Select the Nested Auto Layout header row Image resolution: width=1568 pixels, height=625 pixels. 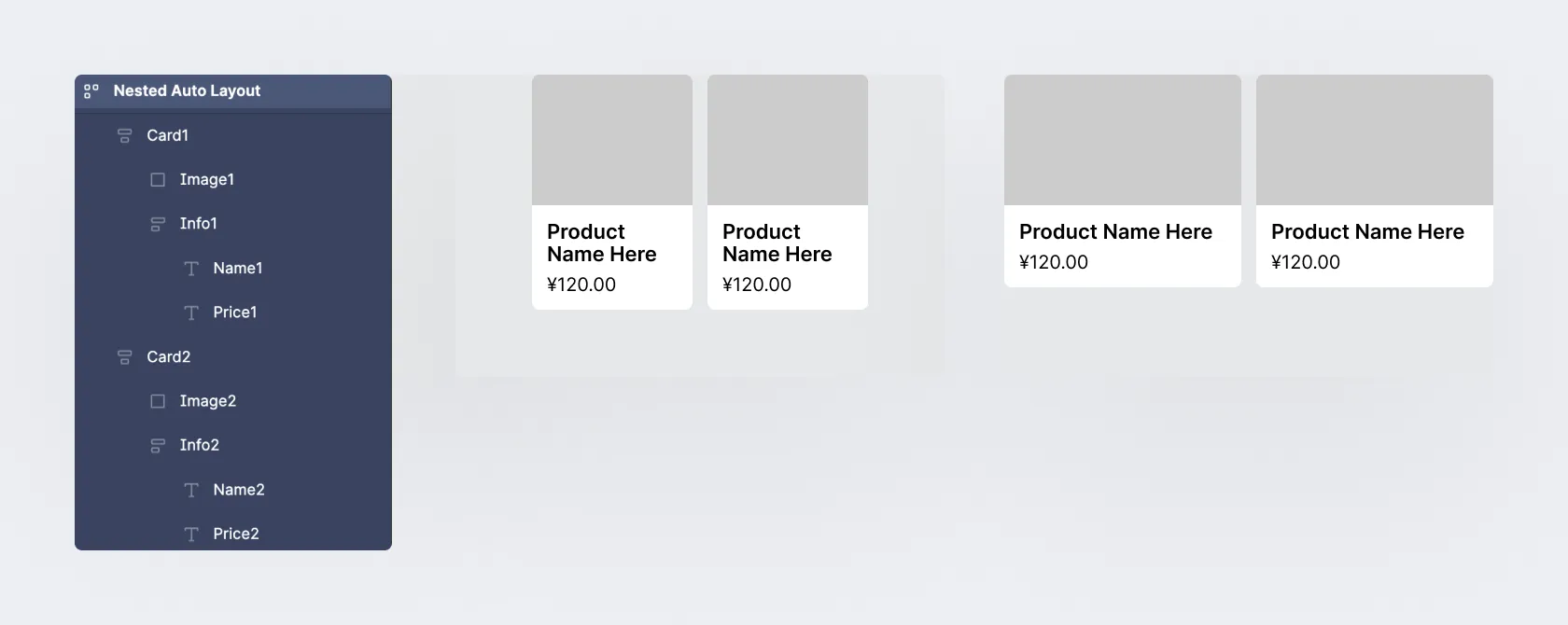233,91
